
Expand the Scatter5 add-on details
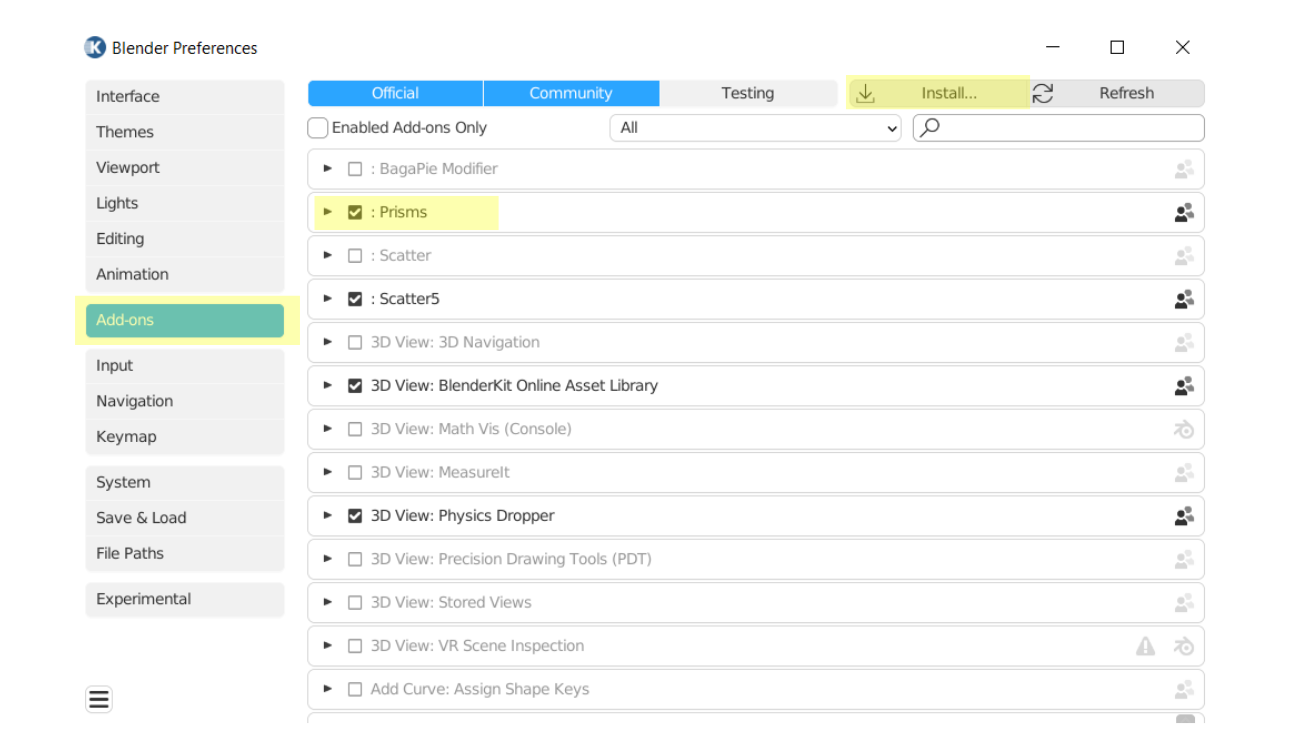327,299
